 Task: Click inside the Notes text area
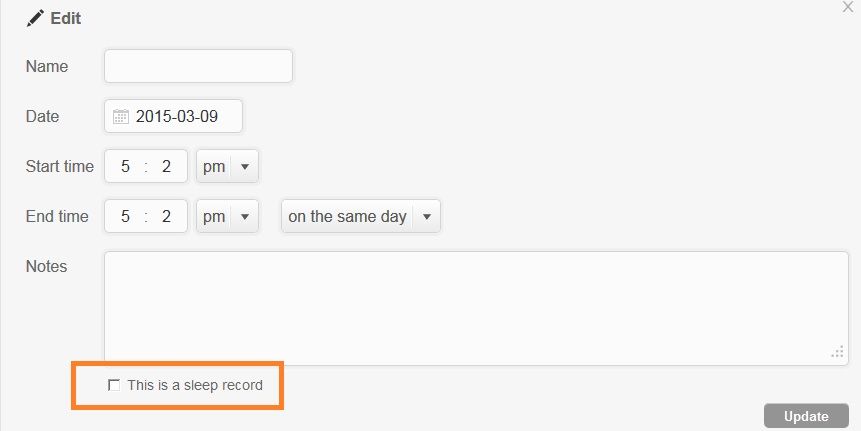coord(476,307)
